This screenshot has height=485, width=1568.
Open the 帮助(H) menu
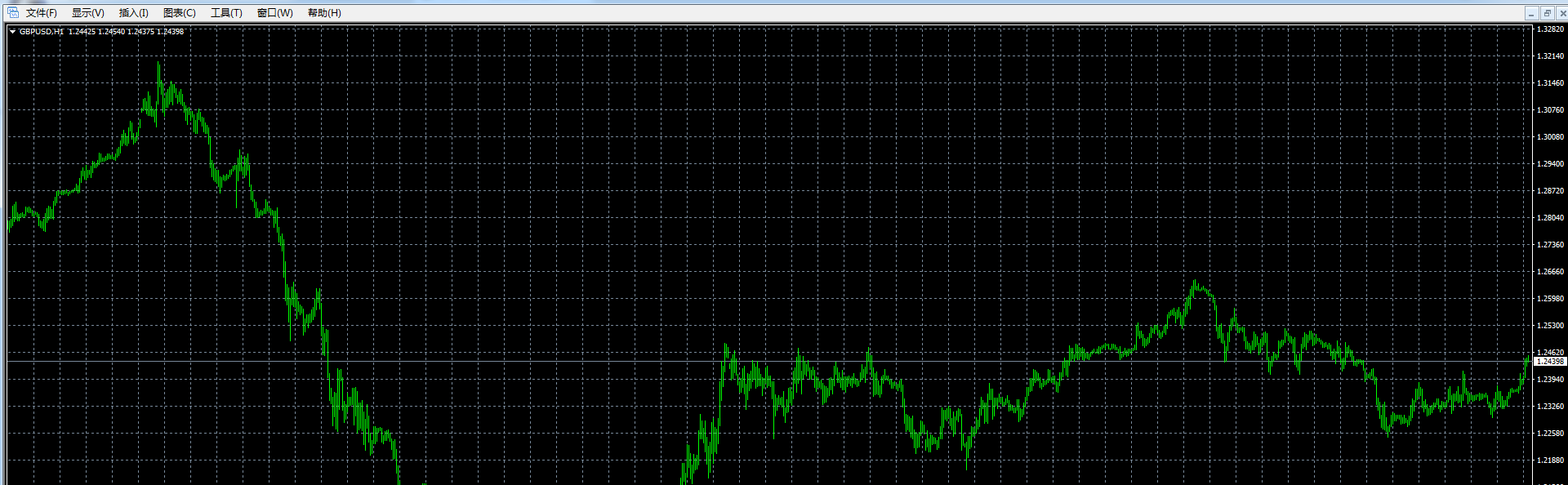[x=324, y=13]
